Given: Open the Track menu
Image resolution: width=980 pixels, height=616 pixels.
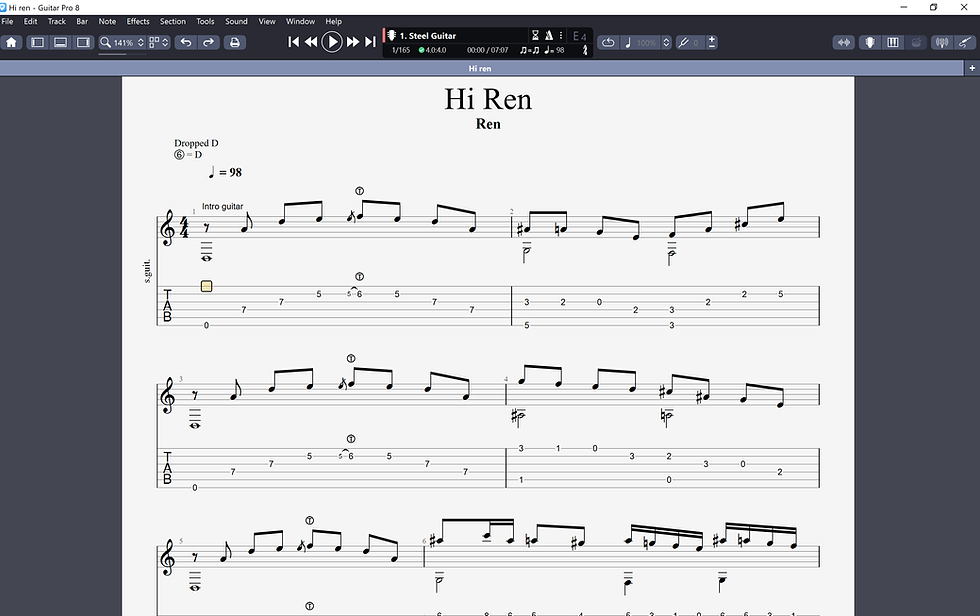Looking at the screenshot, I should [57, 21].
